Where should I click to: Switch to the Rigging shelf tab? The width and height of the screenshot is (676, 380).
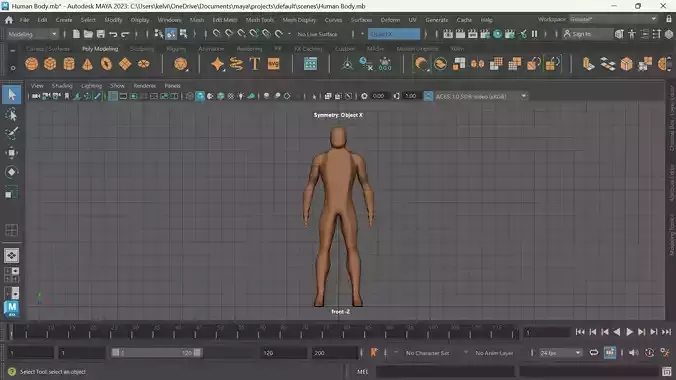pyautogui.click(x=176, y=49)
